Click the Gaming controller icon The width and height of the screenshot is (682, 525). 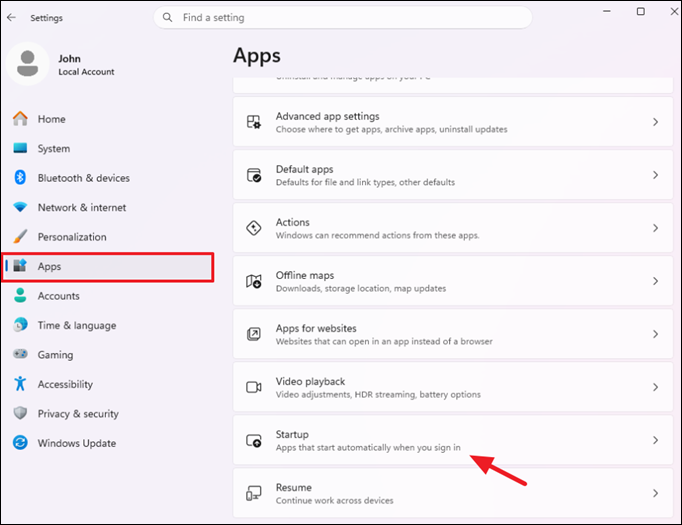pyautogui.click(x=20, y=354)
